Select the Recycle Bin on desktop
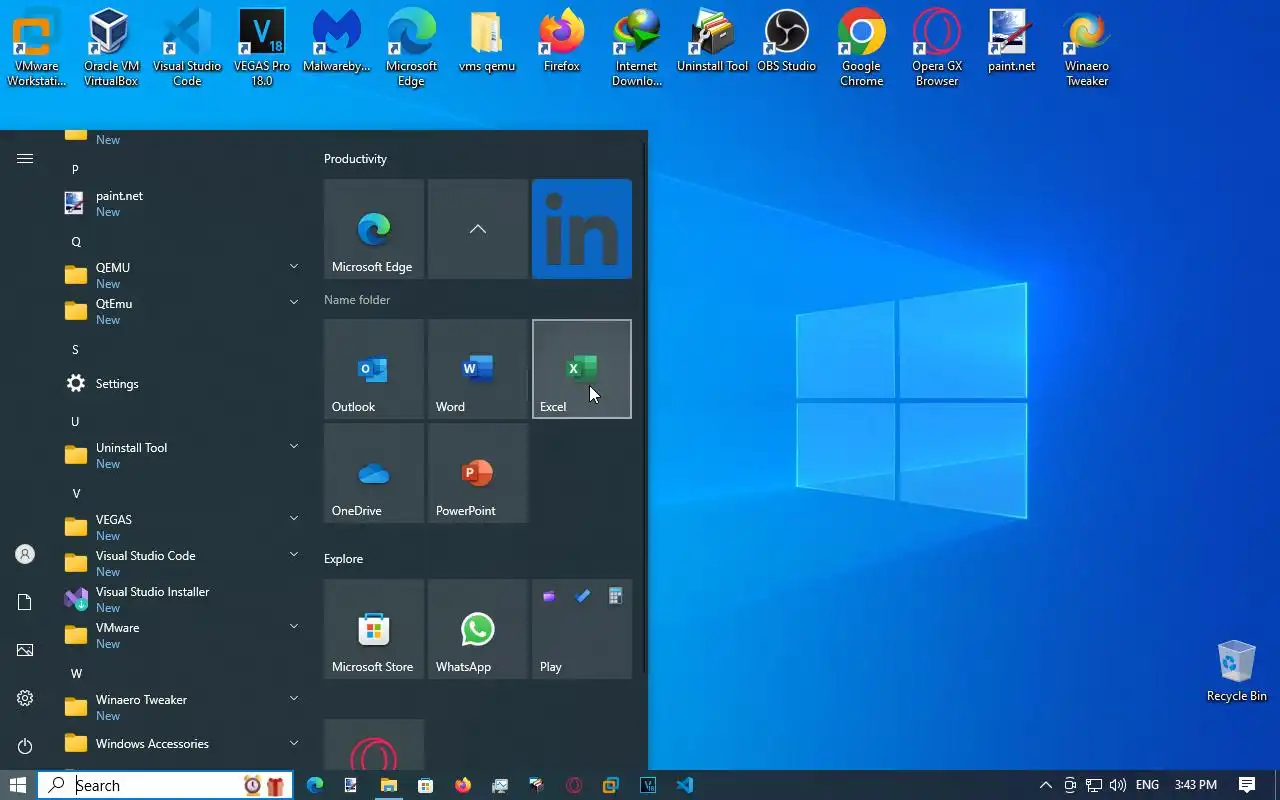 (1237, 671)
